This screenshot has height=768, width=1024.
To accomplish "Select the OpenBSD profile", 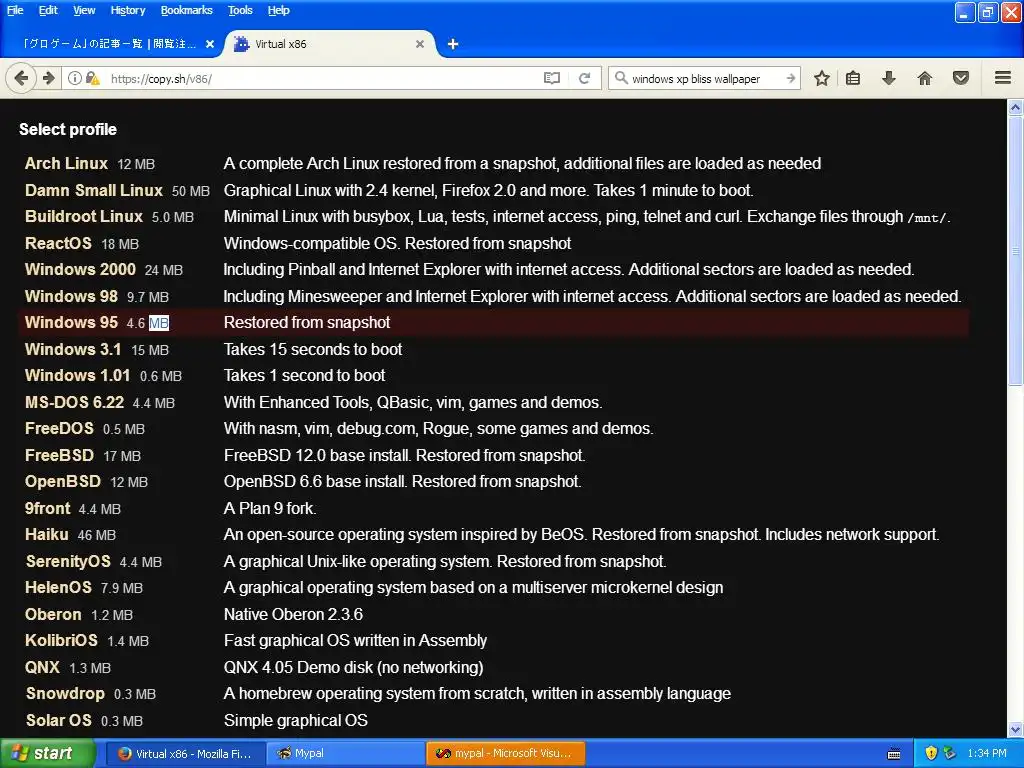I will tap(63, 481).
